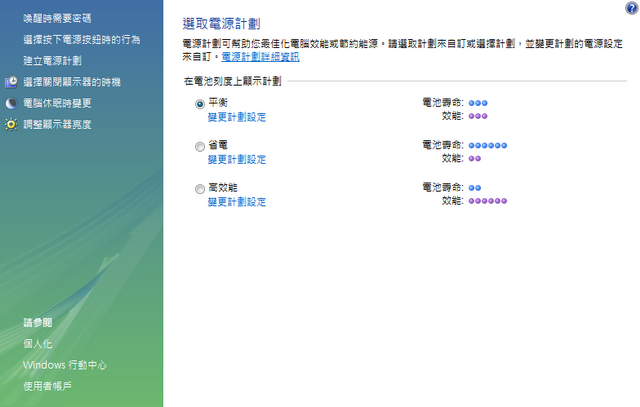Open 選擇按下電源按鈕時的行為 sidebar link
The width and height of the screenshot is (640, 407).
(x=82, y=40)
